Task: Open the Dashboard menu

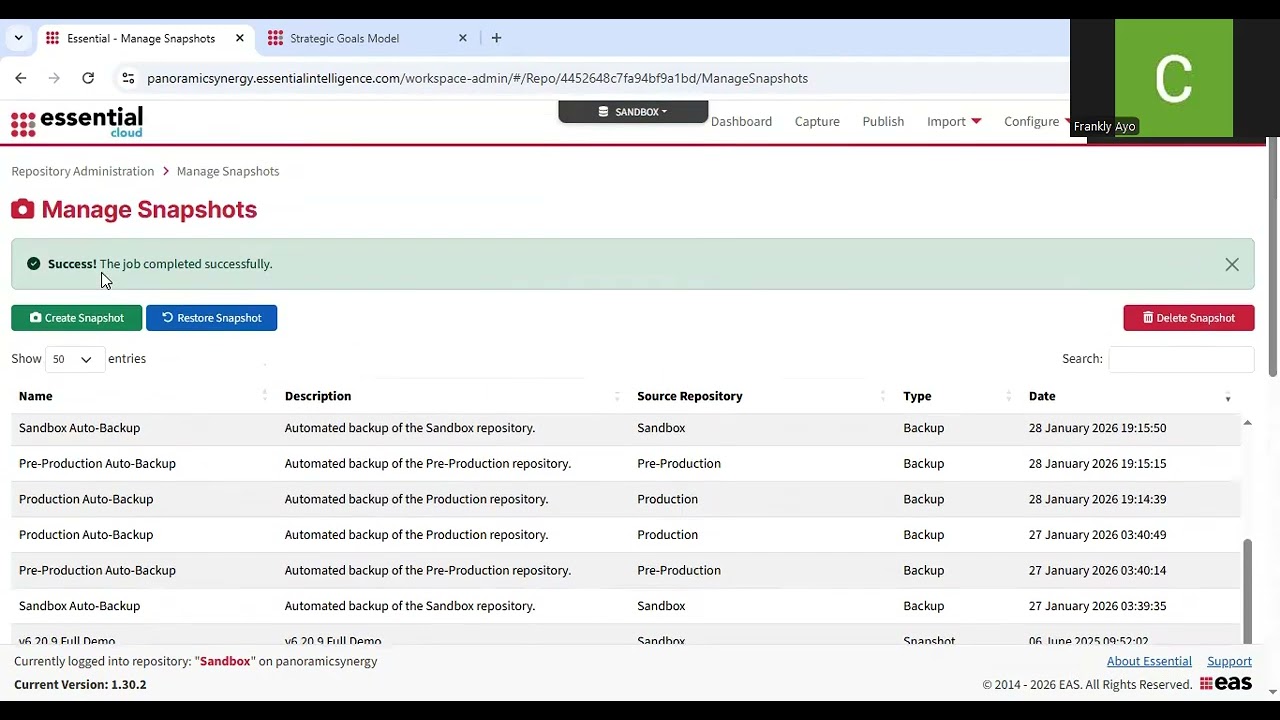Action: (x=741, y=121)
